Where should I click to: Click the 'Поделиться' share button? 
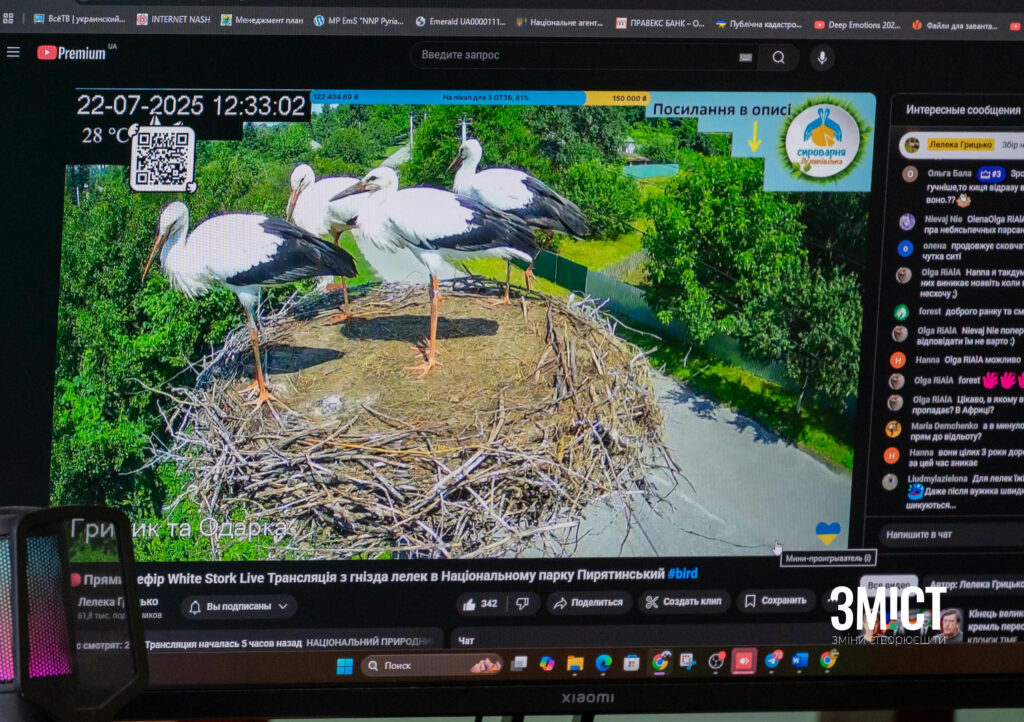(588, 602)
